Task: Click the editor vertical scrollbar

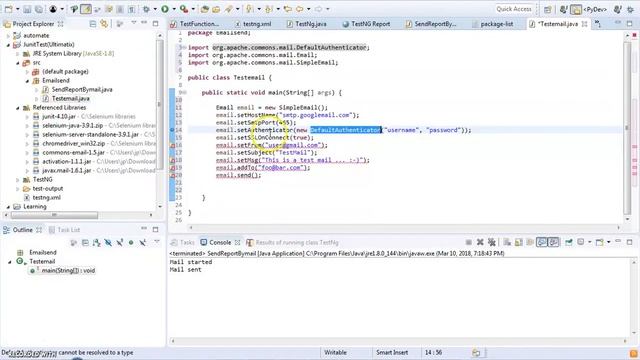Action: pos(627,128)
